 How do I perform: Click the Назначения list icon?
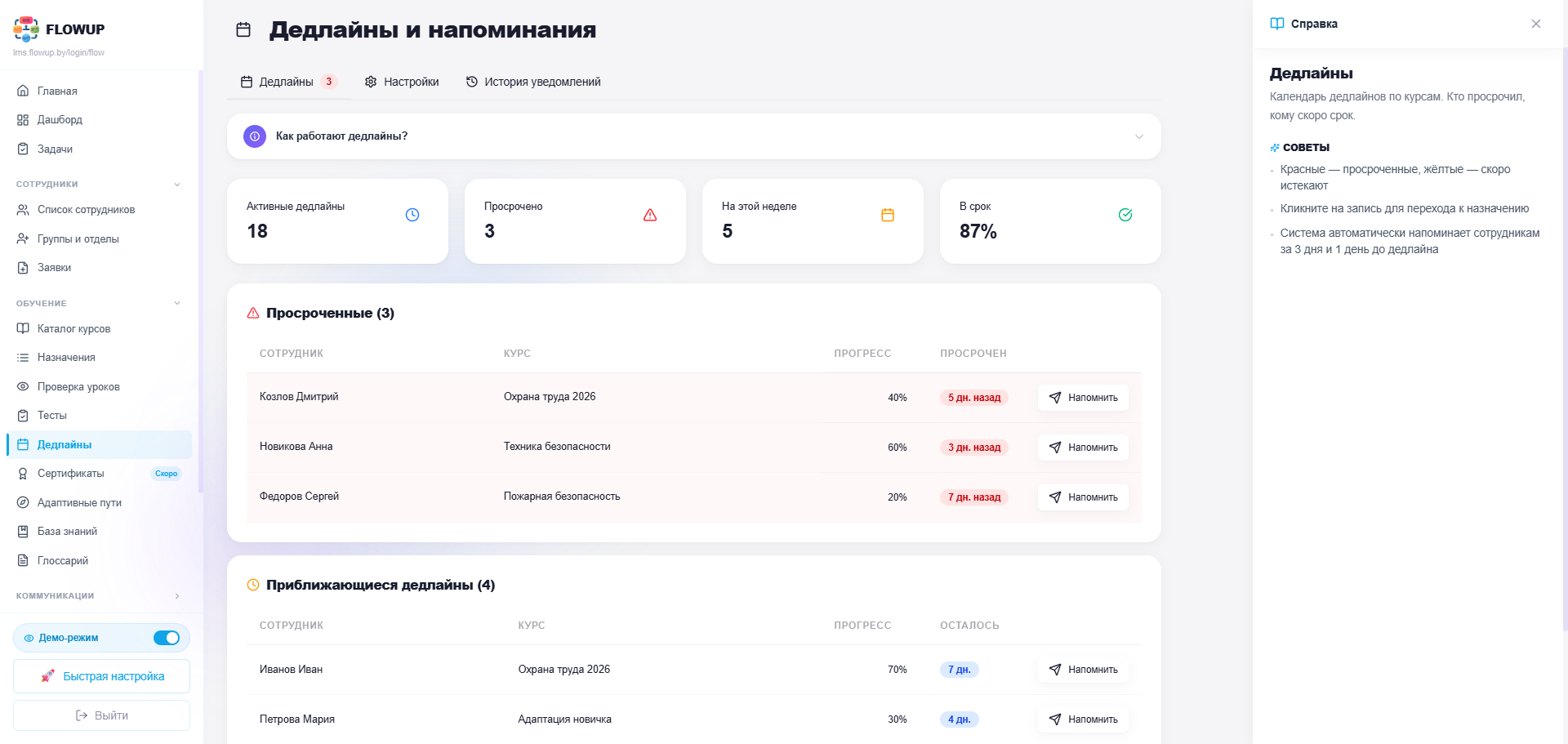[x=23, y=358]
